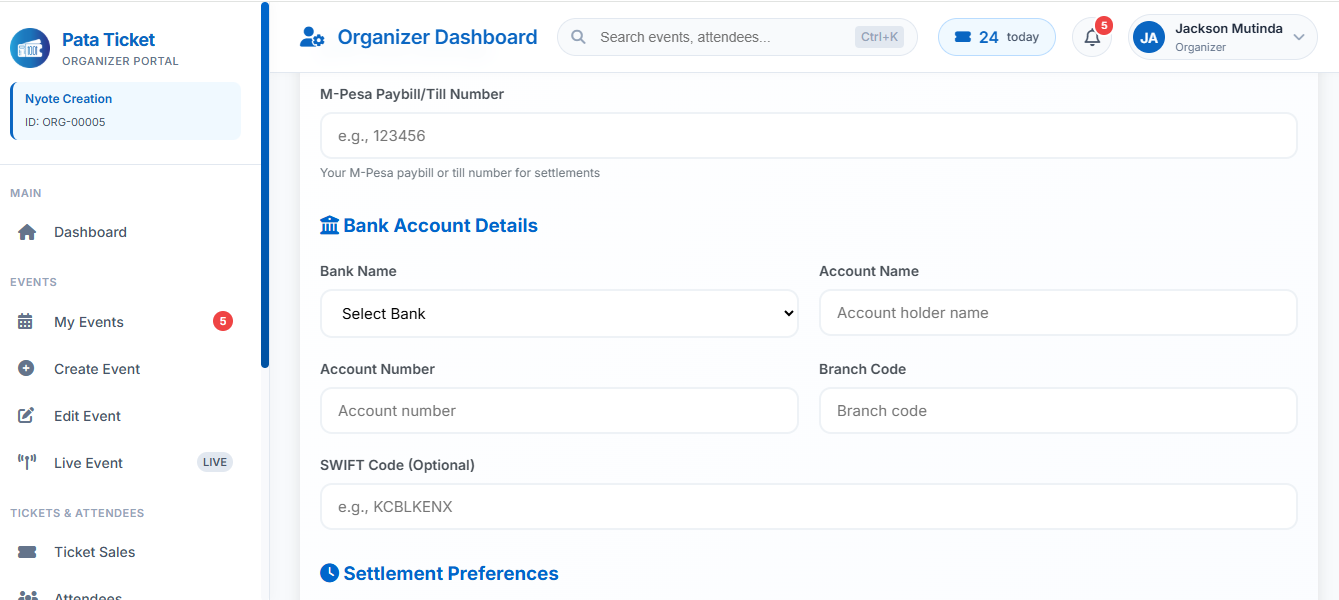Click the calendar icon for My Events
1339x600 pixels.
tap(27, 321)
